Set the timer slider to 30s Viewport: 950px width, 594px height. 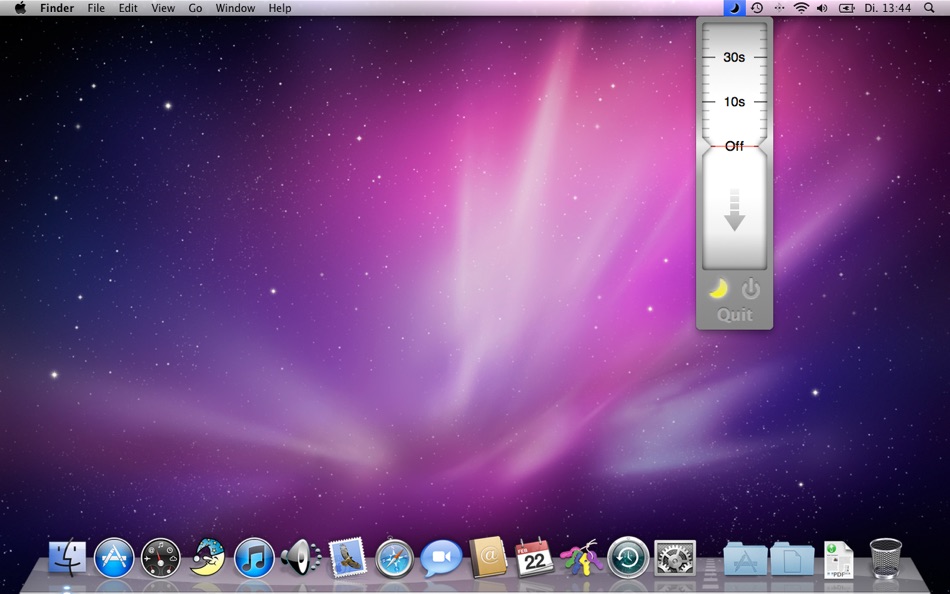pyautogui.click(x=734, y=57)
